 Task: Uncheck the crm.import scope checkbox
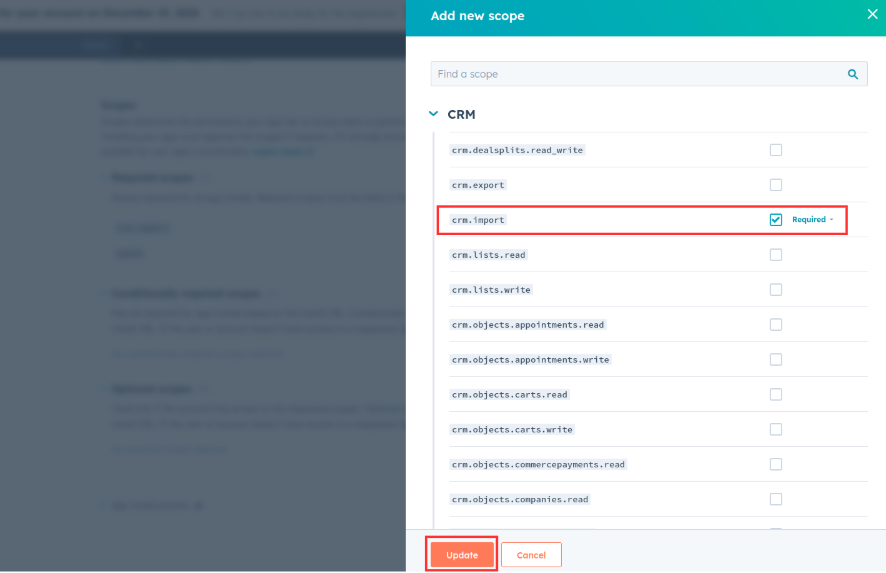(x=775, y=220)
